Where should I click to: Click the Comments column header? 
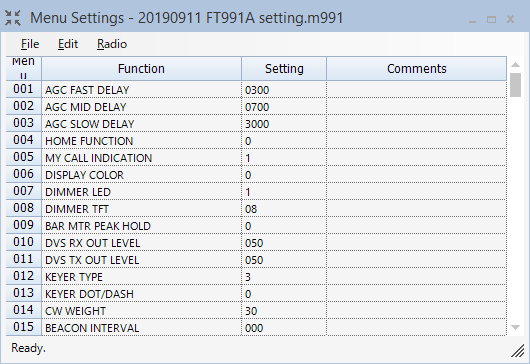coord(416,69)
